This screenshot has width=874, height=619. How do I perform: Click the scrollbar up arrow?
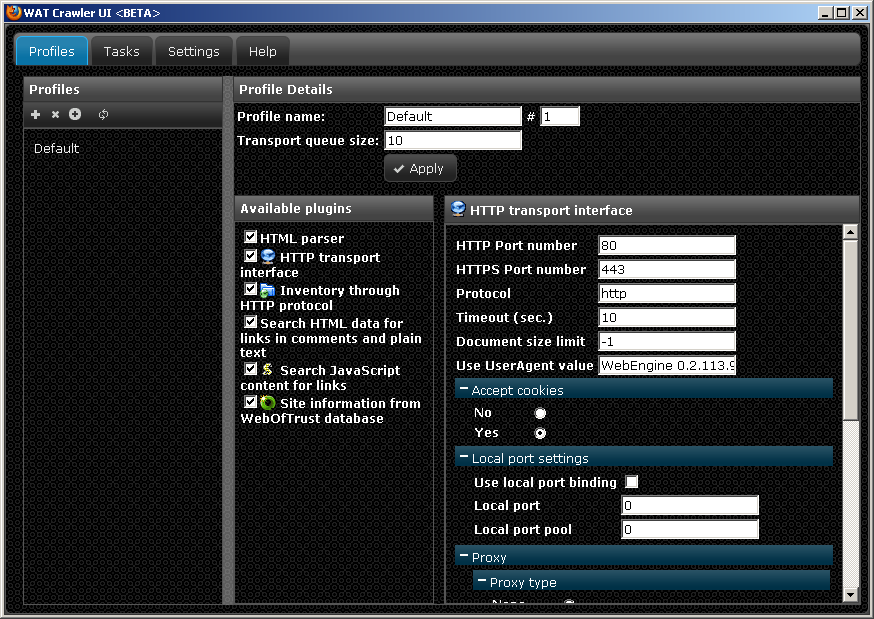[850, 231]
